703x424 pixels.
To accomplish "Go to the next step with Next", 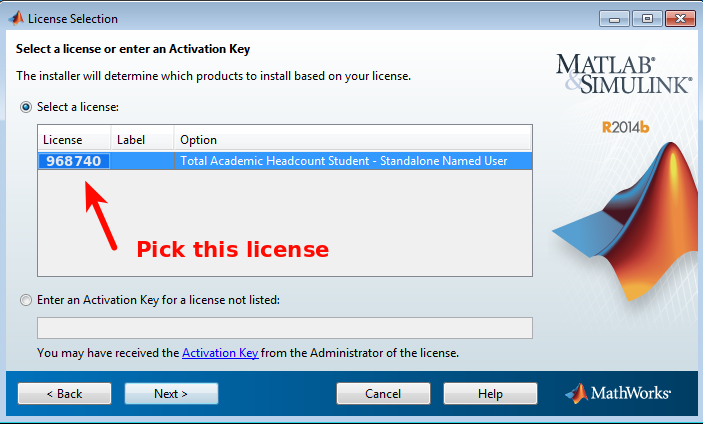I will pos(171,394).
